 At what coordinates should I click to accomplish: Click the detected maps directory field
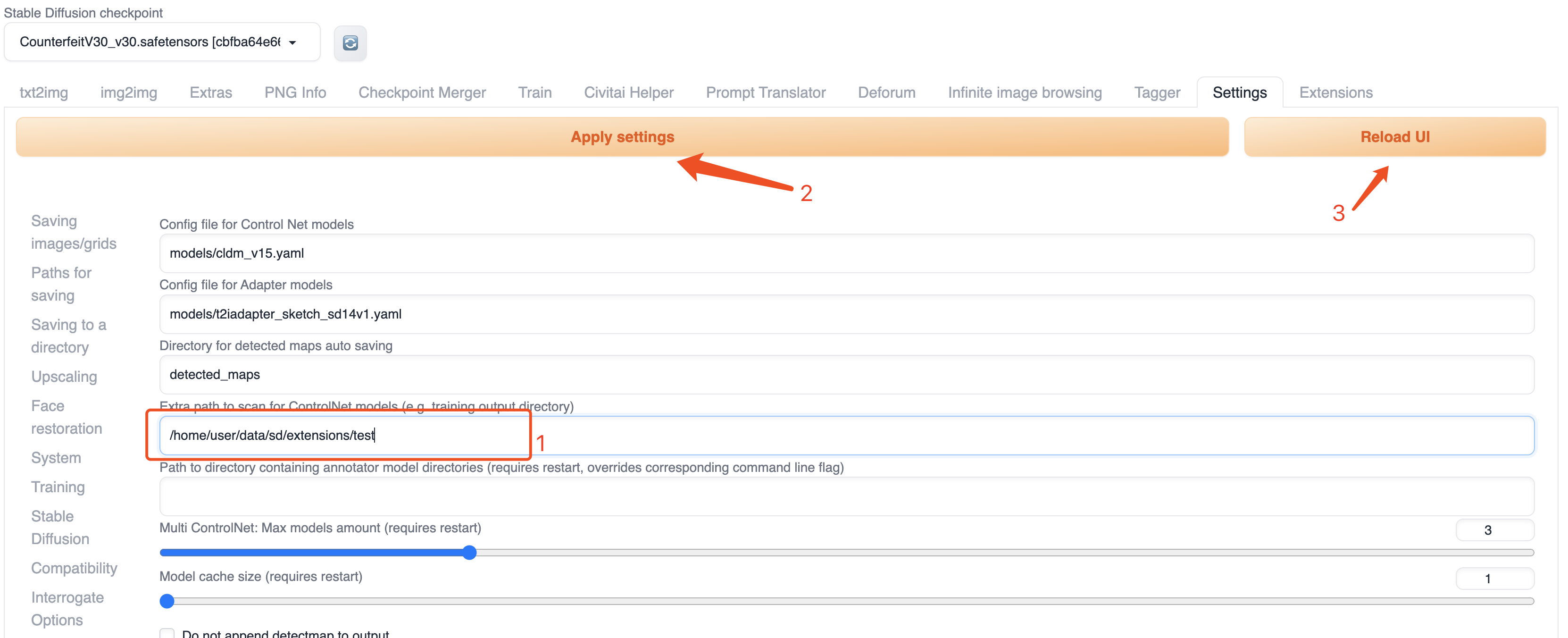coord(846,374)
